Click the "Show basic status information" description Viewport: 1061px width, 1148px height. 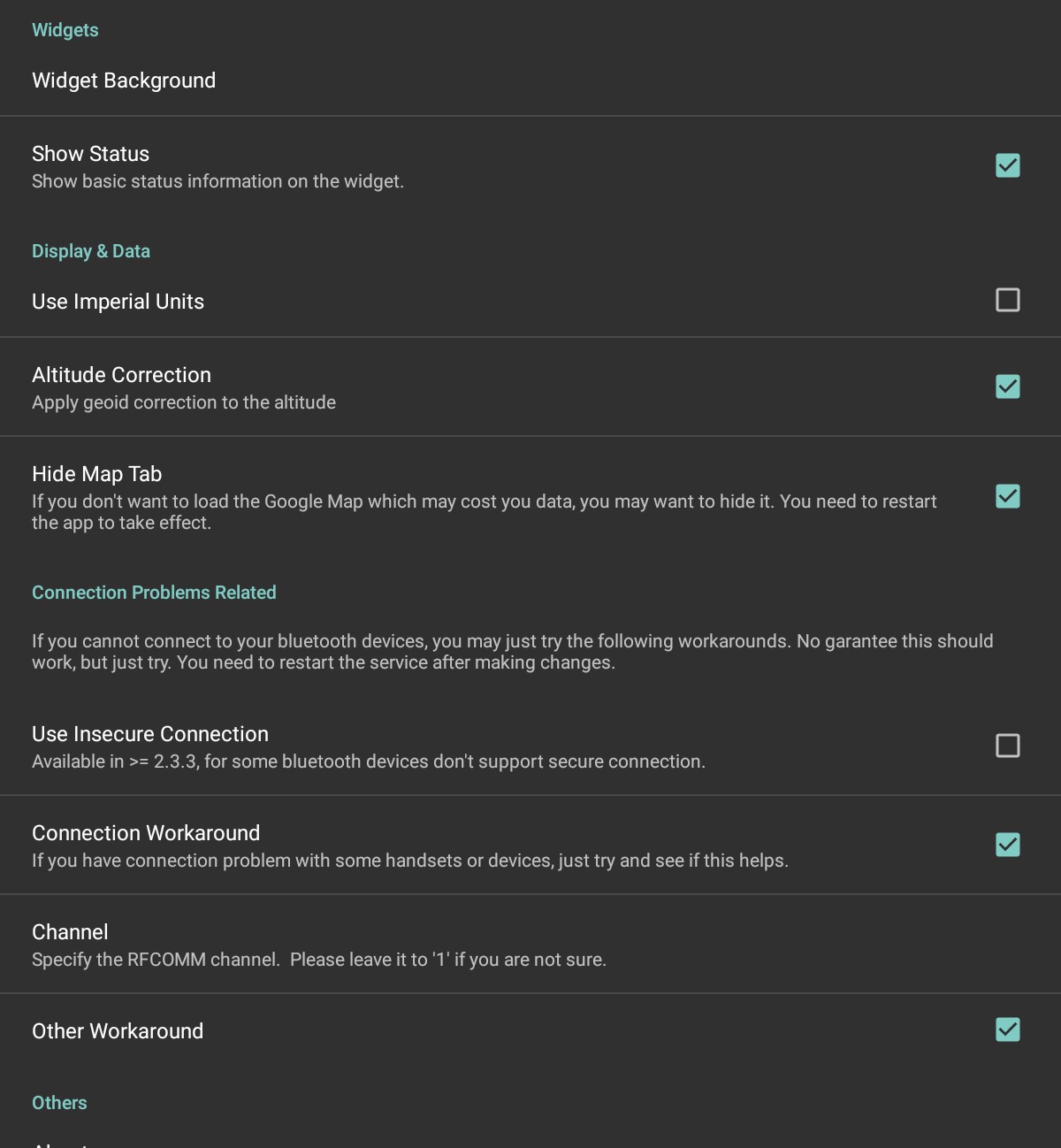tap(218, 181)
